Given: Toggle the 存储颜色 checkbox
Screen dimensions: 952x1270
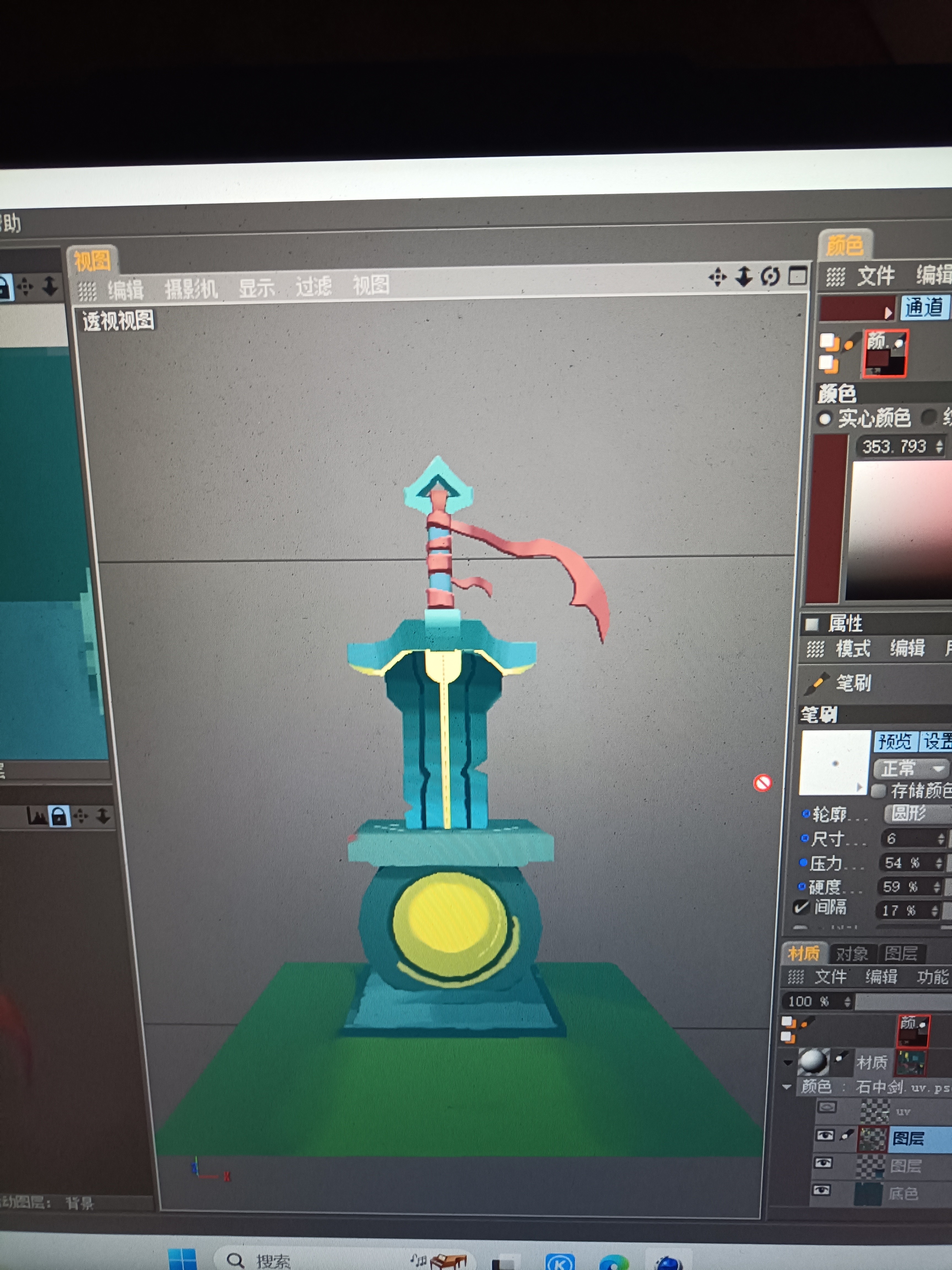Looking at the screenshot, I should pos(878,791).
